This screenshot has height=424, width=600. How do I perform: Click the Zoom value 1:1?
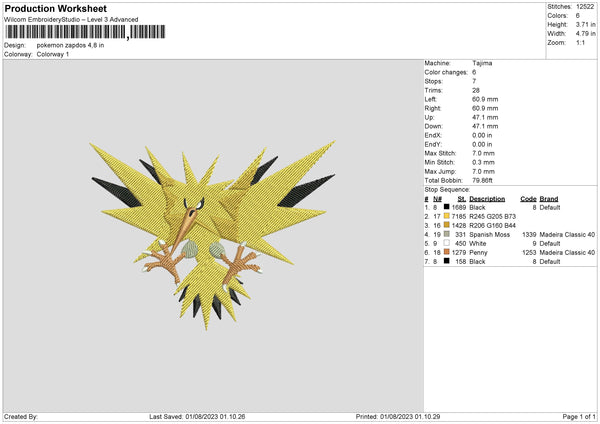580,42
